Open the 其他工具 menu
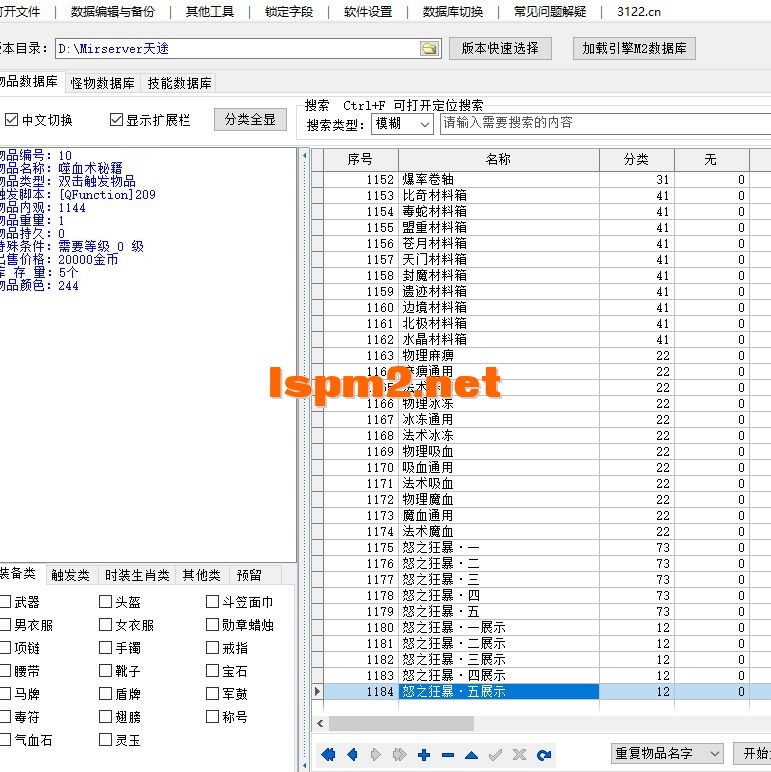Image resolution: width=771 pixels, height=772 pixels. 210,11
